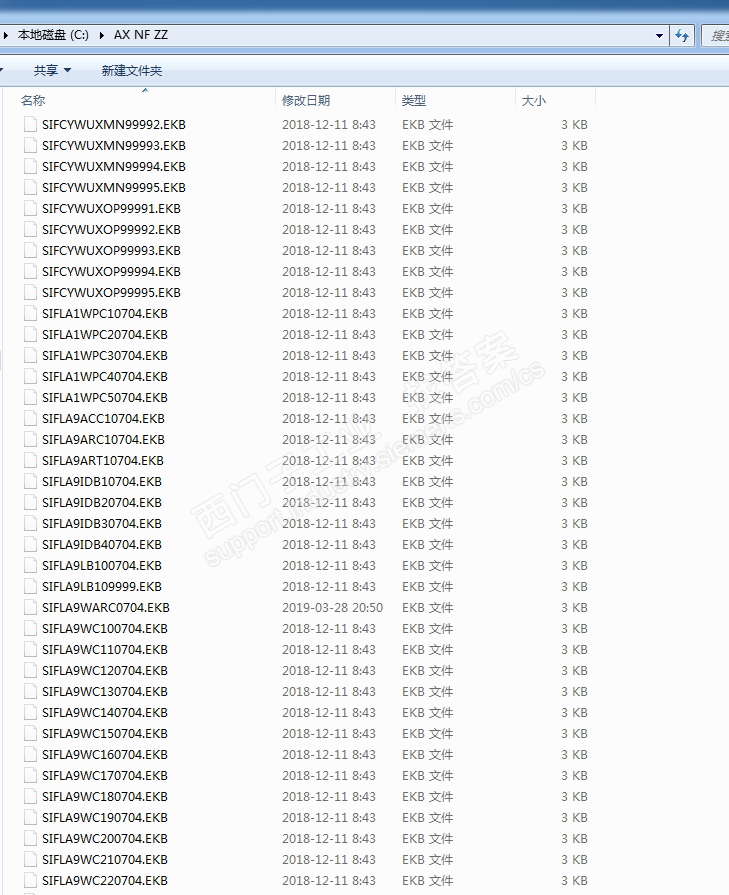The height and width of the screenshot is (895, 729).
Task: Click file icon of SIFLA9IDB20704.EKB
Action: point(31,502)
